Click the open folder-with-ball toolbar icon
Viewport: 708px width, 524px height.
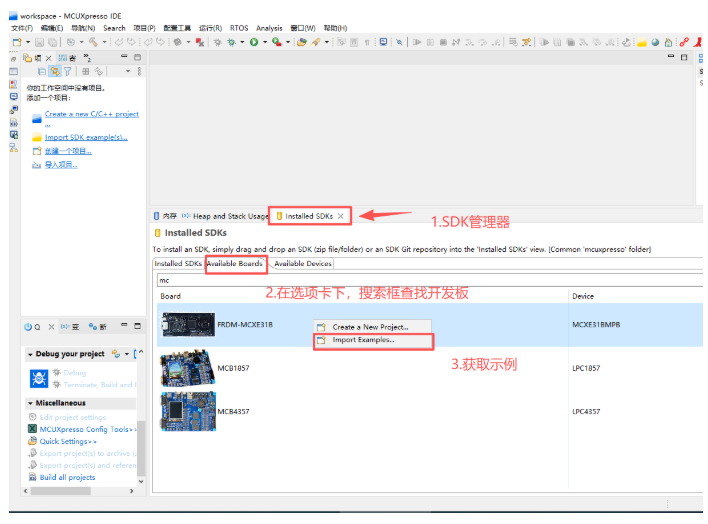click(x=302, y=42)
